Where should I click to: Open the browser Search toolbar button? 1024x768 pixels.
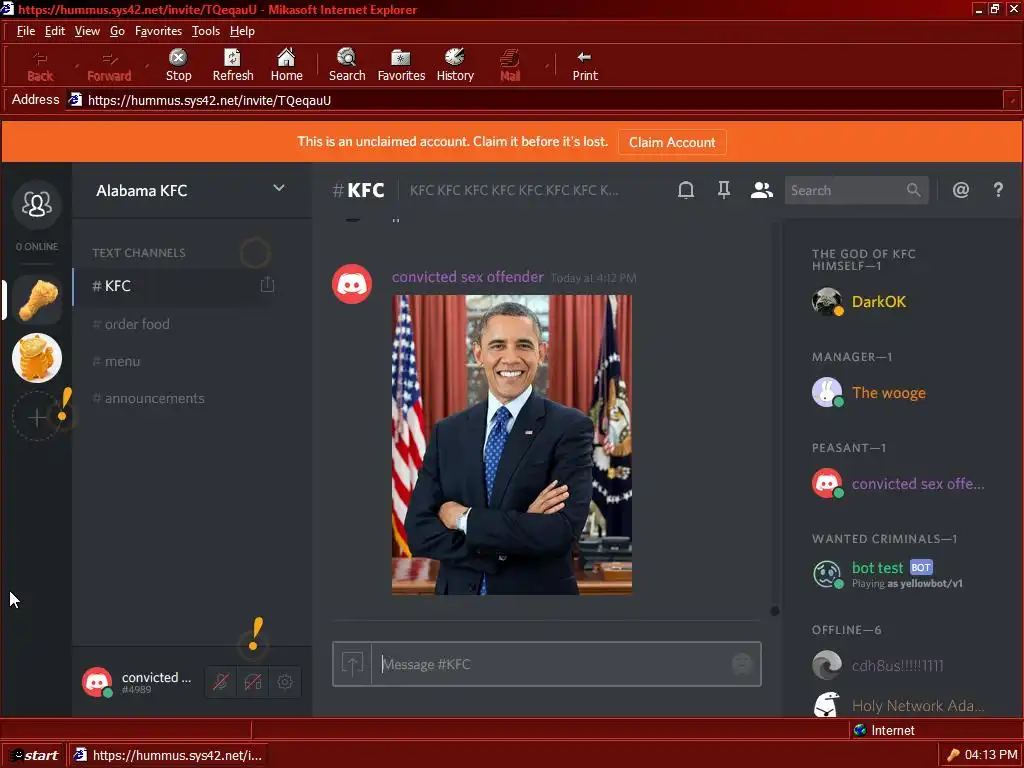click(x=347, y=65)
